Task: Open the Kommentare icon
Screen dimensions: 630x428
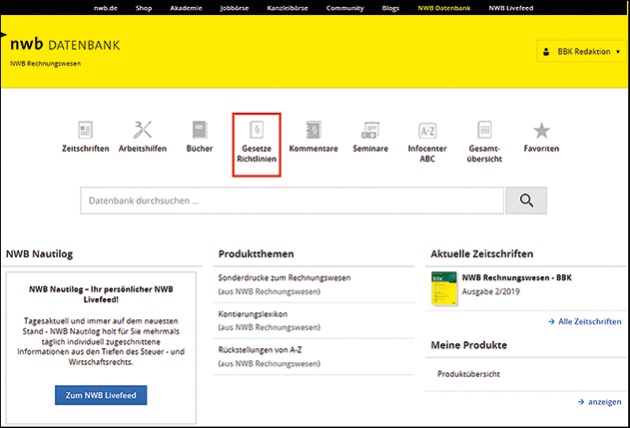Action: pyautogui.click(x=313, y=131)
